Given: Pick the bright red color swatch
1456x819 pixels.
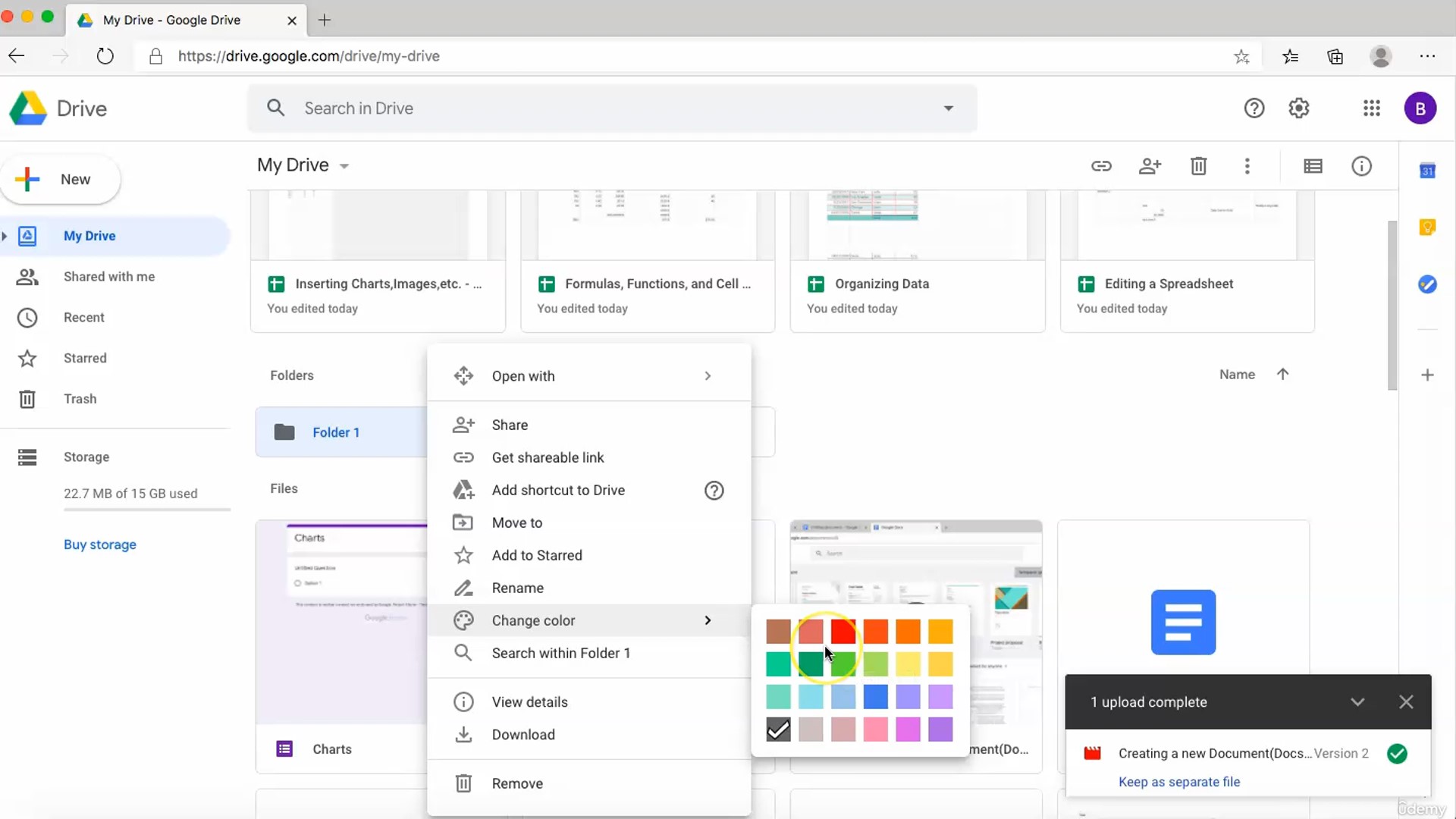Looking at the screenshot, I should tap(843, 631).
